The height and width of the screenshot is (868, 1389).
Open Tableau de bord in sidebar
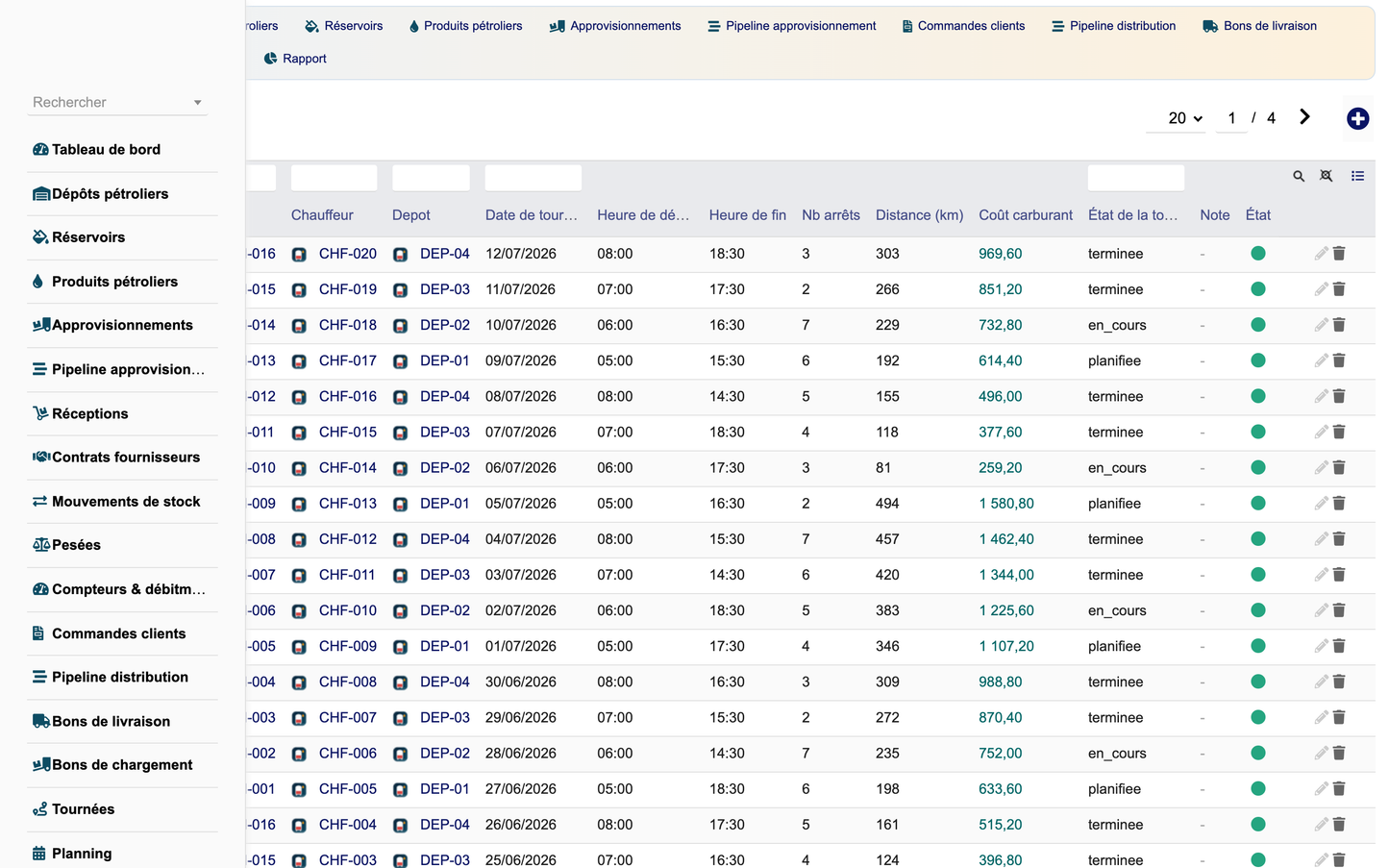pos(106,150)
